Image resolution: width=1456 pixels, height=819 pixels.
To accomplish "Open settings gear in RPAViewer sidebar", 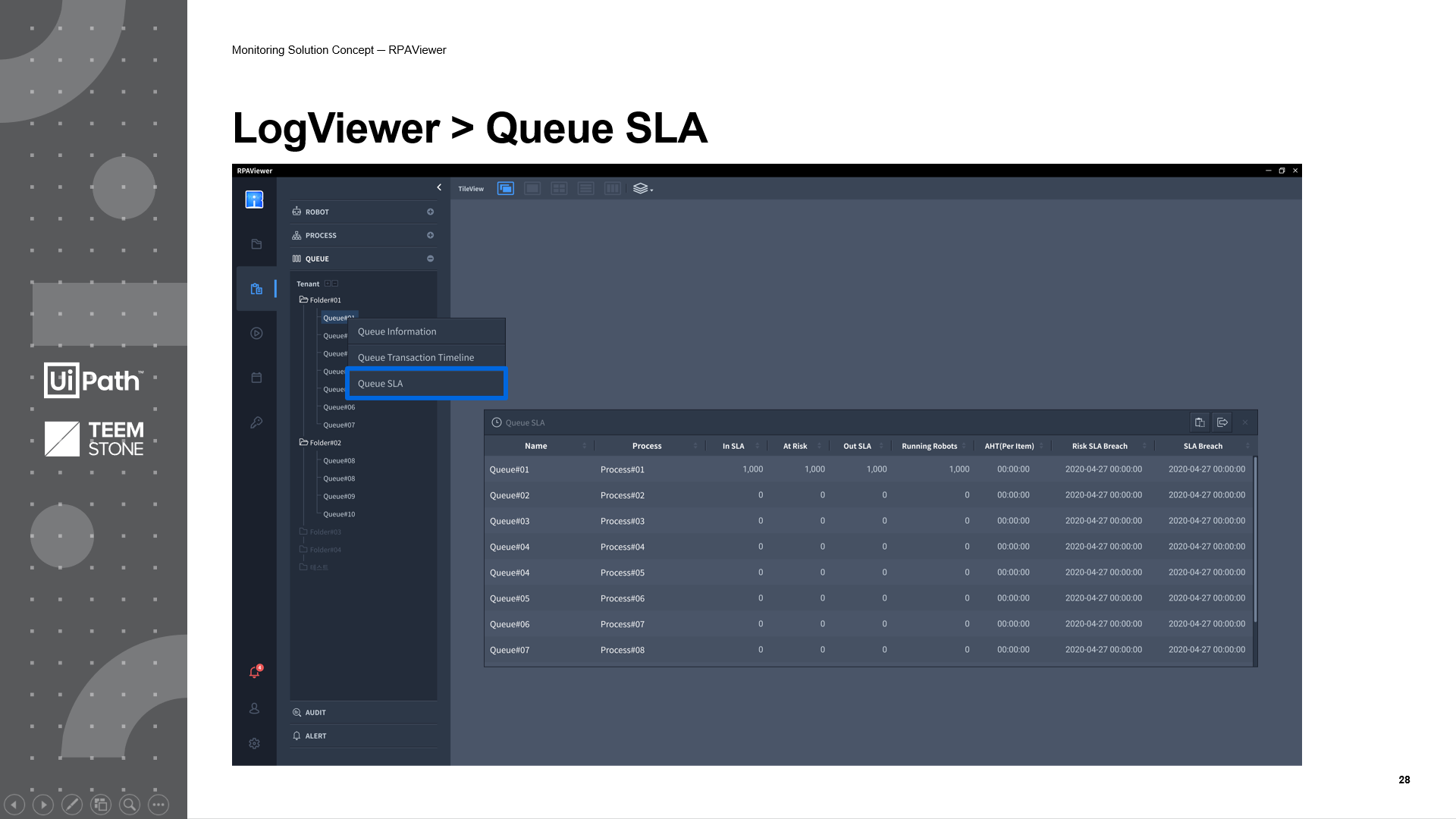I will (x=255, y=743).
